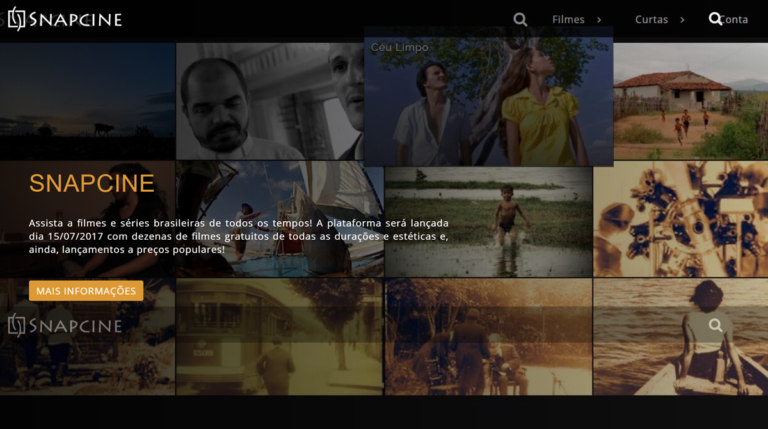Click the orange SNAPCINE heading

pyautogui.click(x=92, y=183)
